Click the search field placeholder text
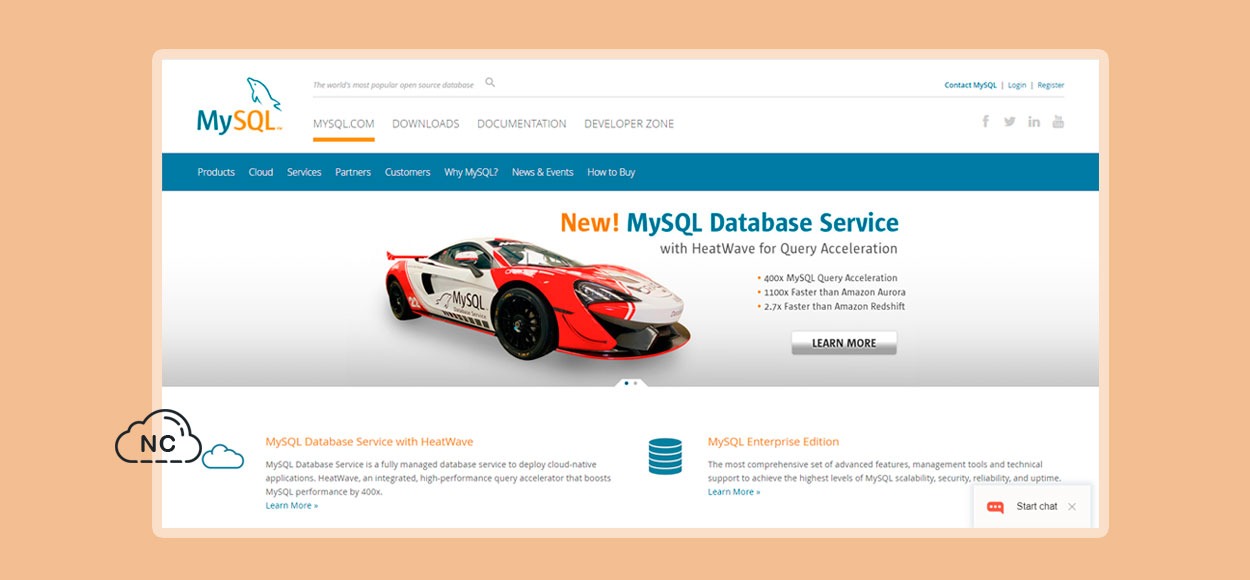This screenshot has width=1250, height=580. coord(393,85)
